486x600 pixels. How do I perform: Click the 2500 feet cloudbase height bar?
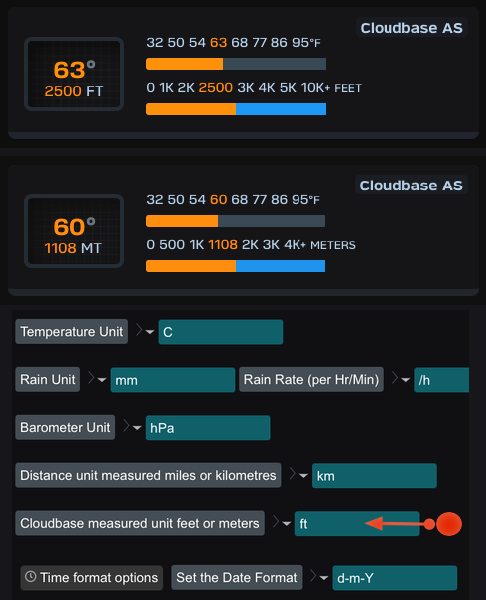(236, 109)
